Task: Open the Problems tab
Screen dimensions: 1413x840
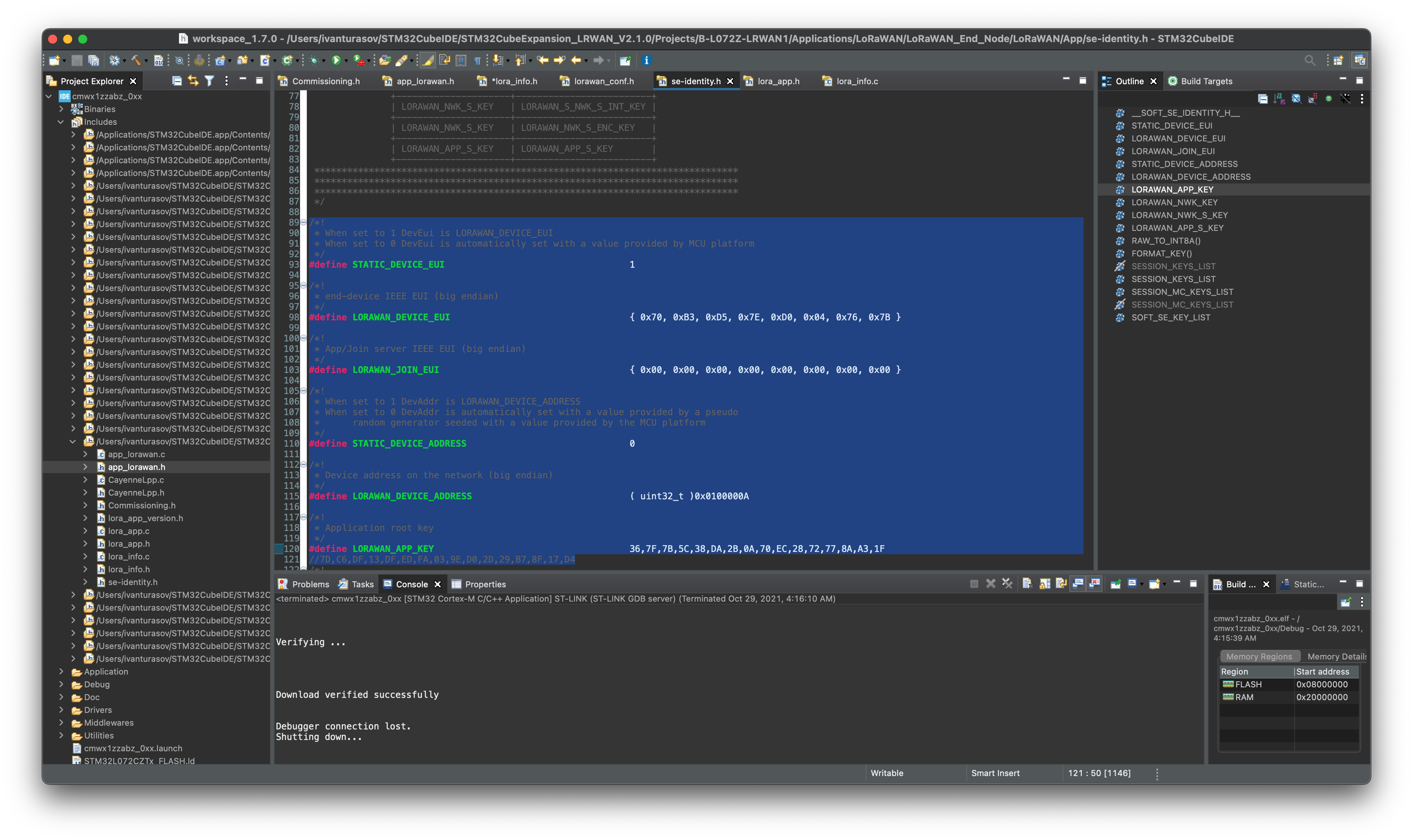Action: [x=303, y=584]
